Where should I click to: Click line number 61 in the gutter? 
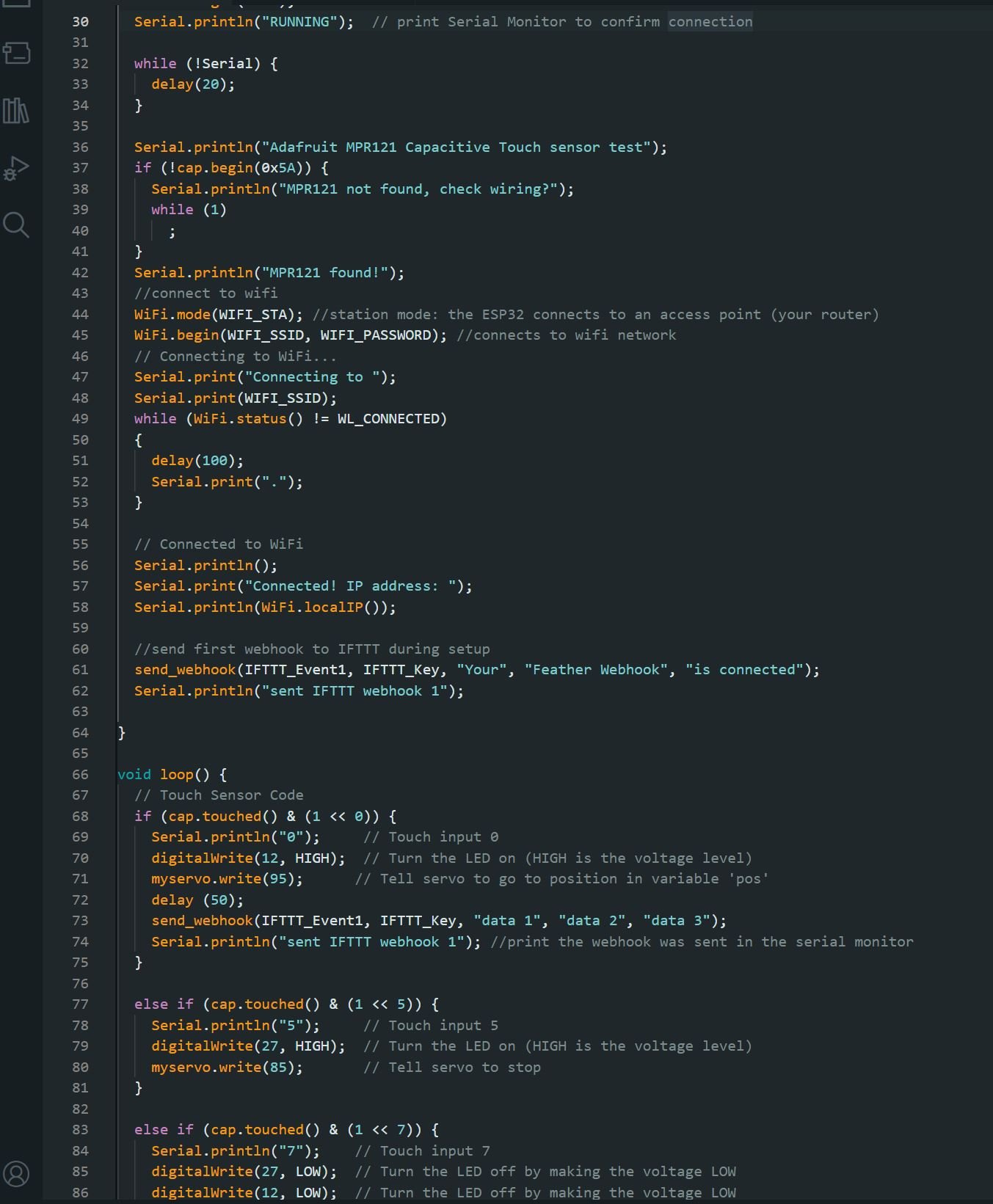(80, 670)
